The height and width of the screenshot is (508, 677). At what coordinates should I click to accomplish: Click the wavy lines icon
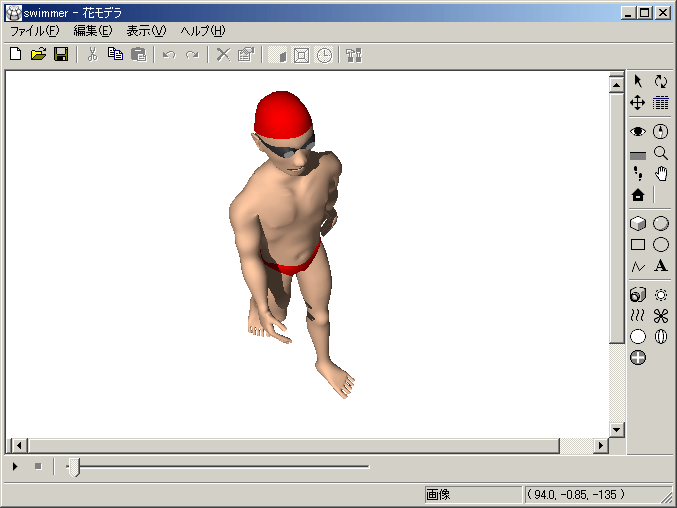(638, 316)
